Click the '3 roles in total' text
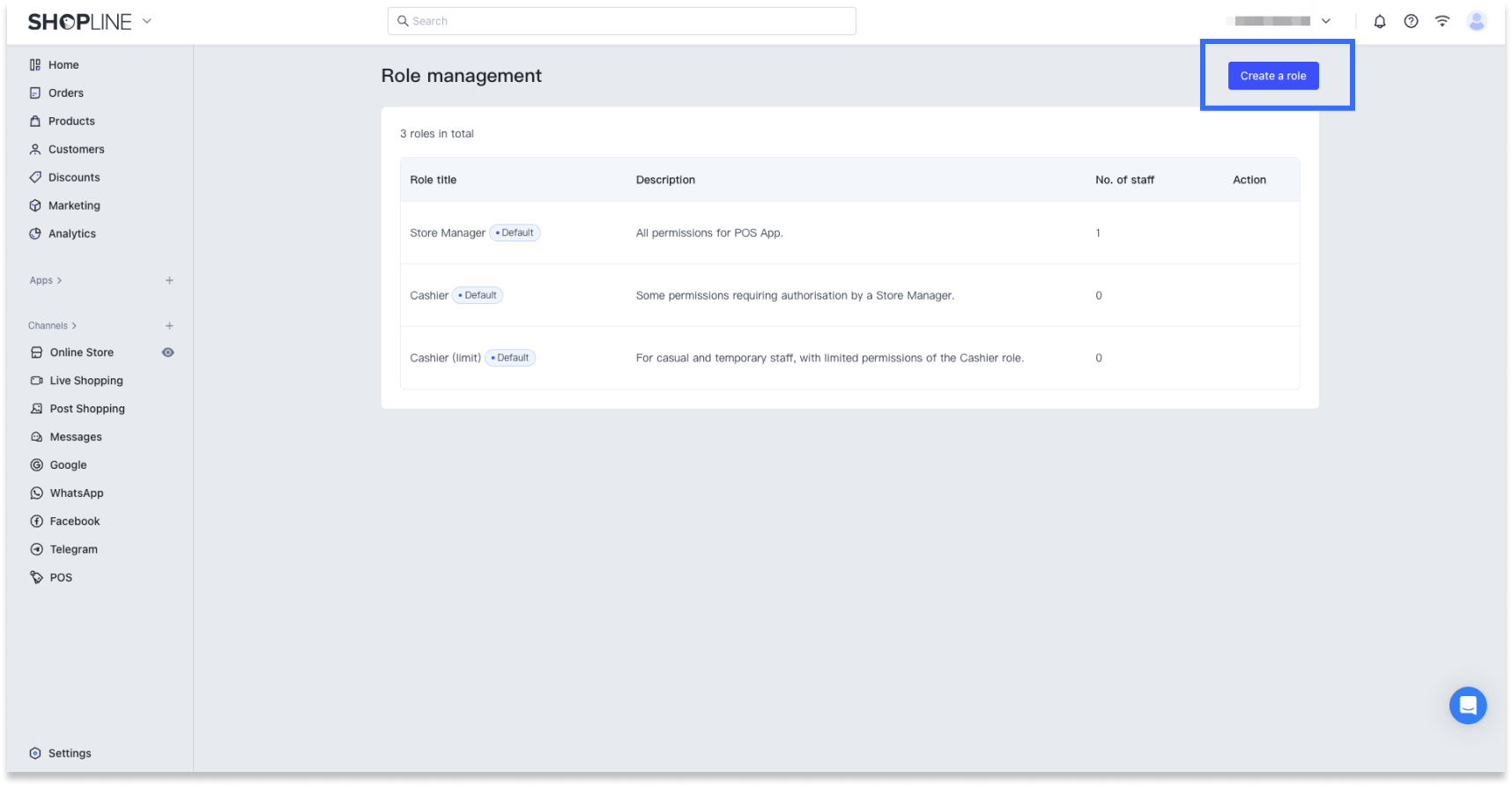The height and width of the screenshot is (786, 1512). (x=437, y=134)
